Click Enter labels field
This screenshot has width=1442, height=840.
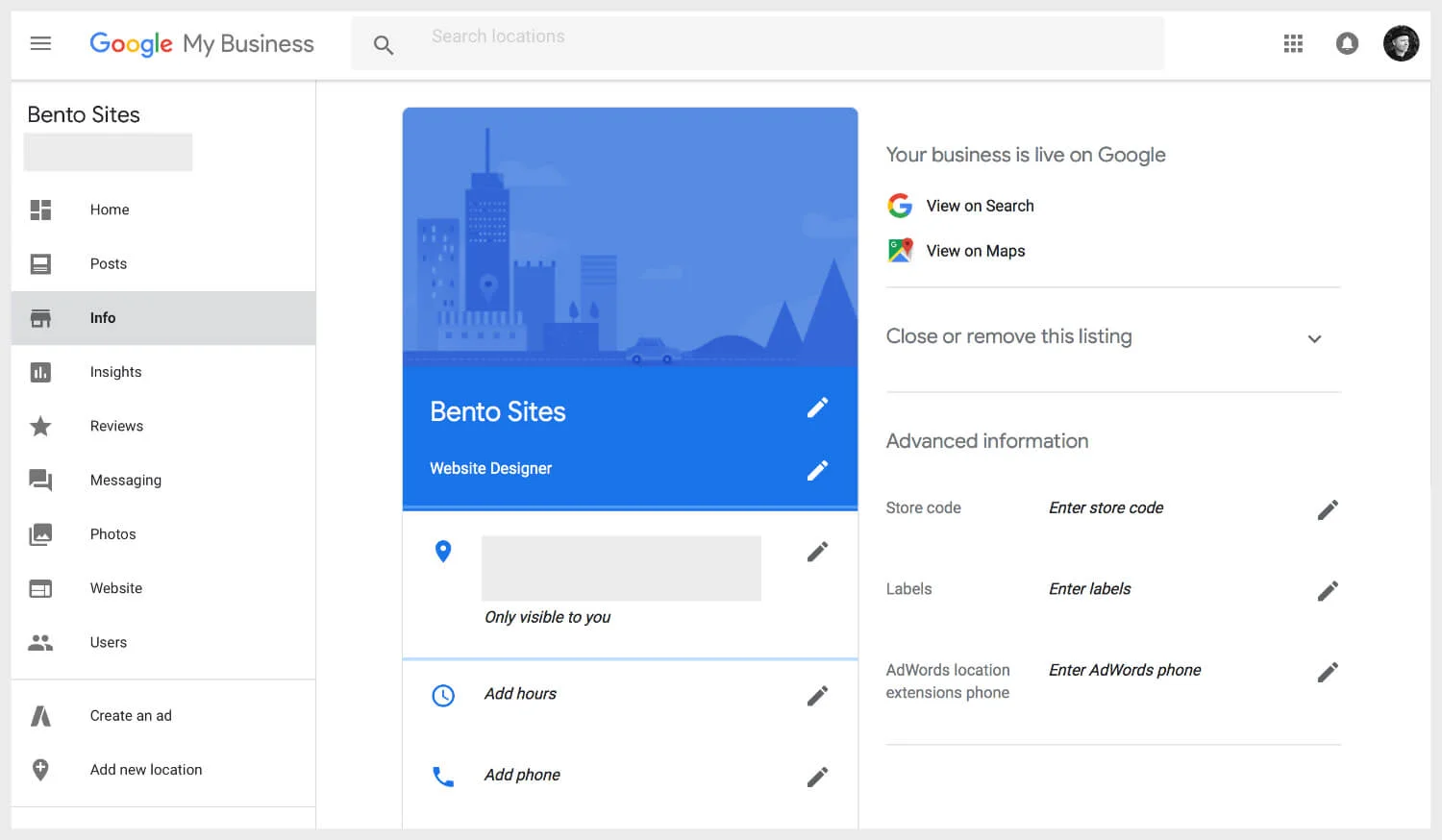pos(1089,589)
